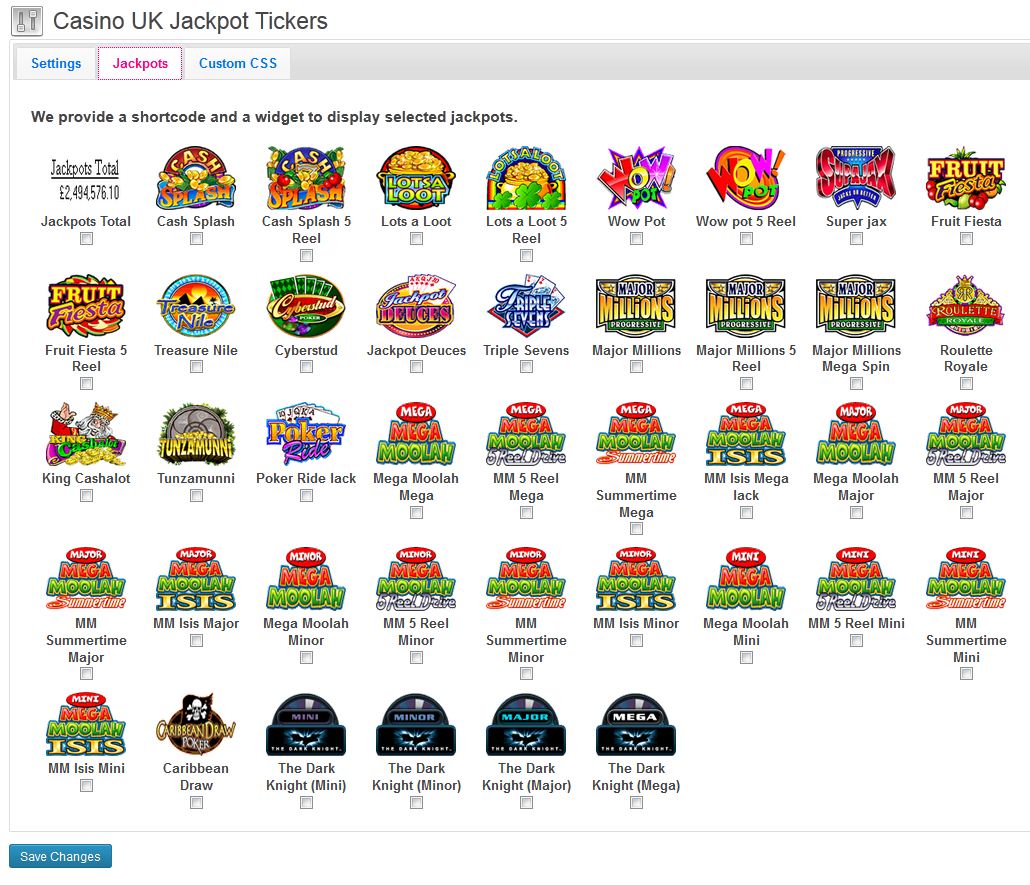The height and width of the screenshot is (885, 1030).
Task: Click the plugin settings icon beside the title
Action: pyautogui.click(x=27, y=21)
